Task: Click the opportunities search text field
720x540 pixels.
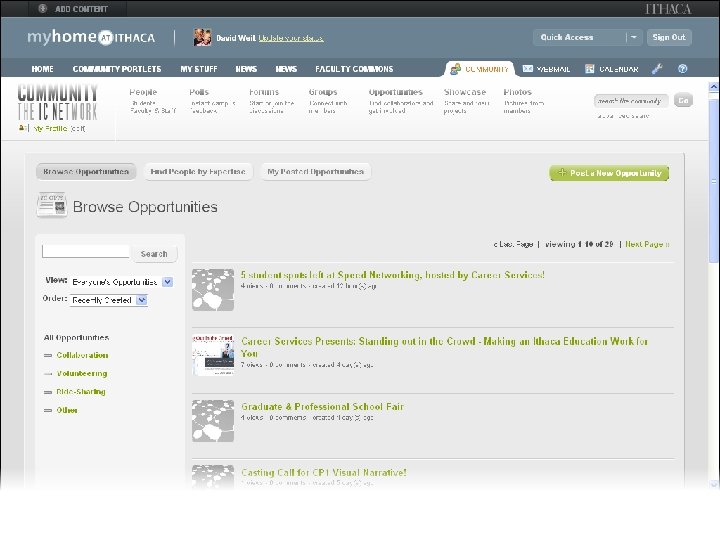Action: coord(85,251)
